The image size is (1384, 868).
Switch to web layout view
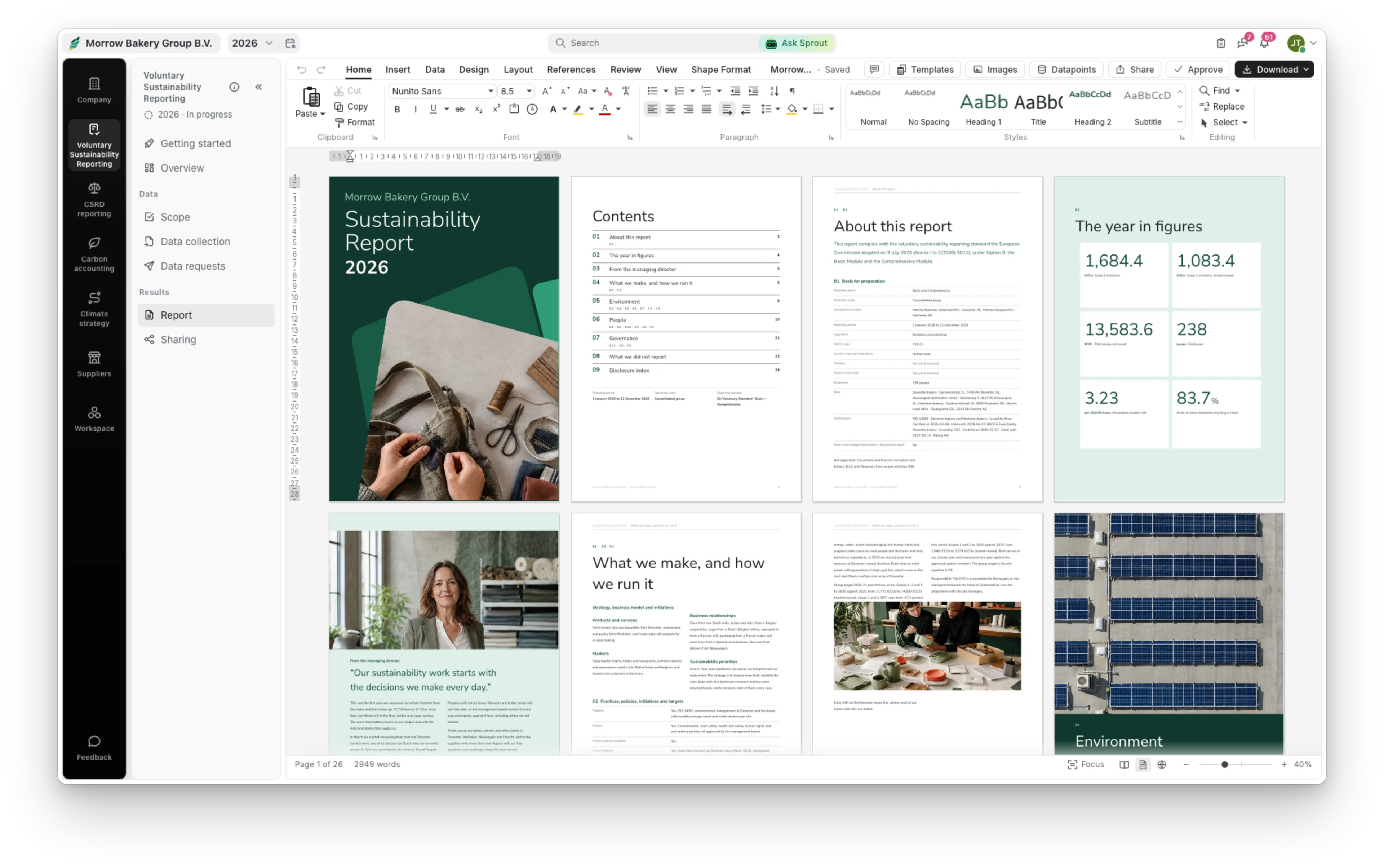point(1161,765)
